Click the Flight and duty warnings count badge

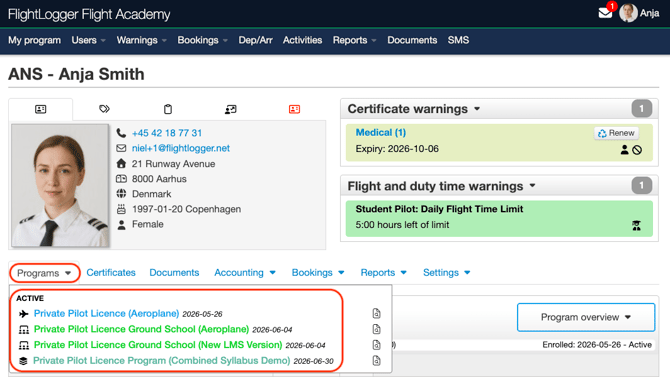(641, 186)
